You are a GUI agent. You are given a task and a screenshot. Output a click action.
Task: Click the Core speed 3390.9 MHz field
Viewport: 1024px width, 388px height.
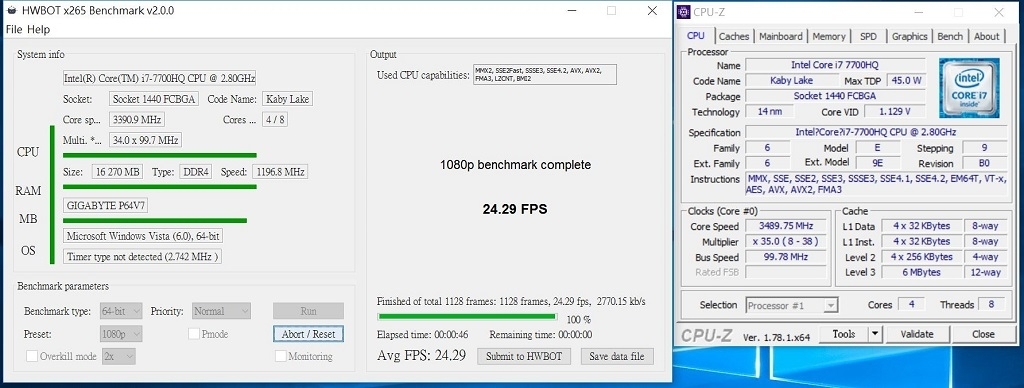coord(136,120)
